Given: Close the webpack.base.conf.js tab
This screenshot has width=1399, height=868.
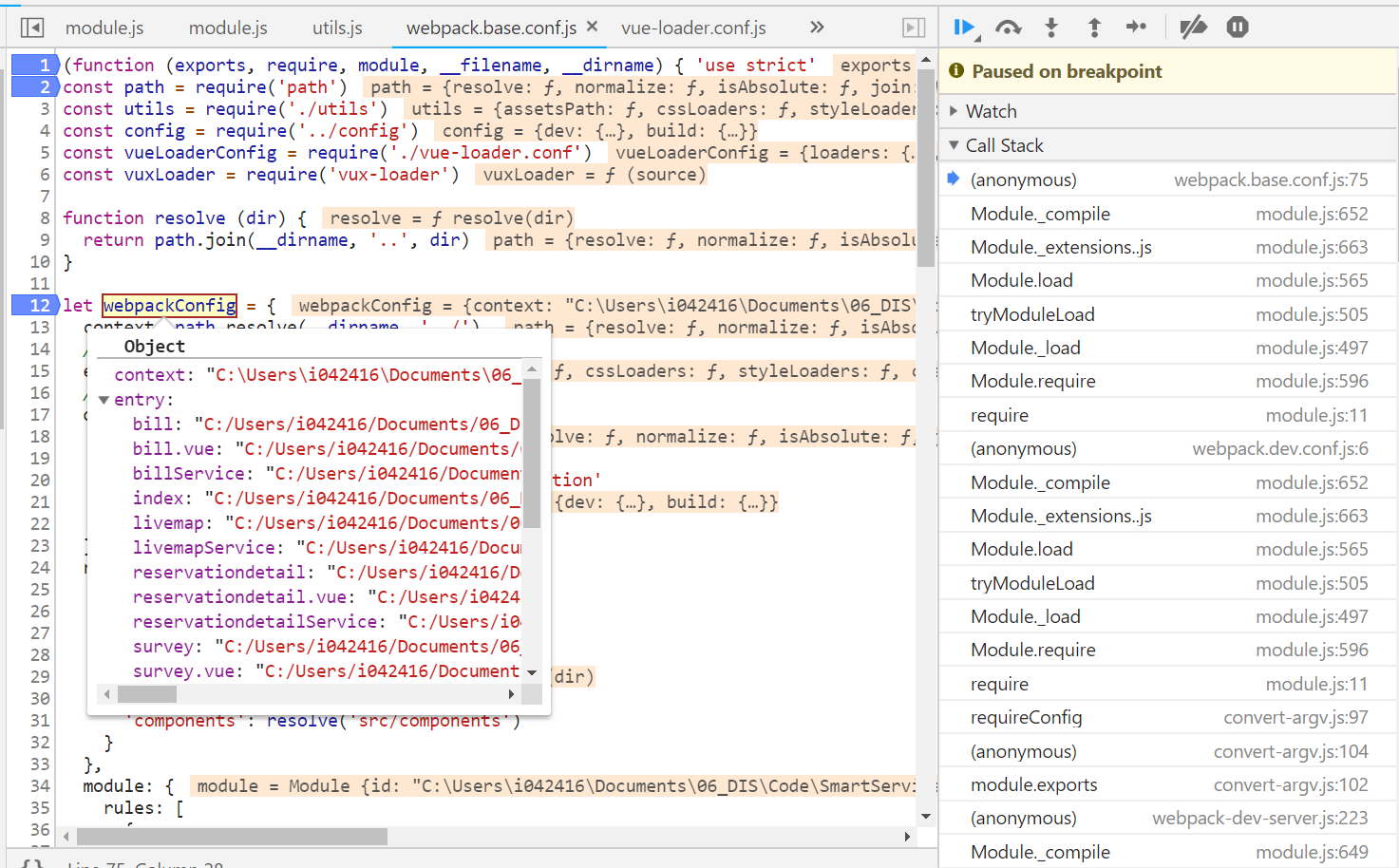Looking at the screenshot, I should (592, 27).
